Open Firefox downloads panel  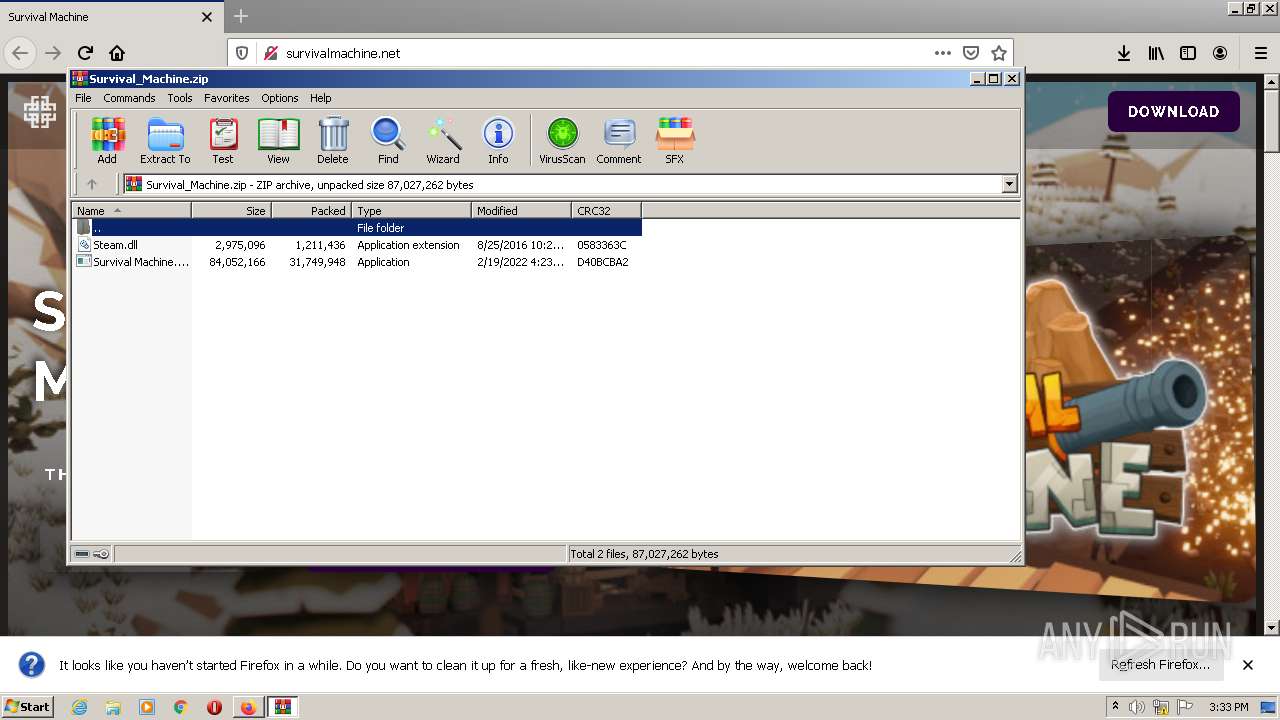coord(1124,53)
